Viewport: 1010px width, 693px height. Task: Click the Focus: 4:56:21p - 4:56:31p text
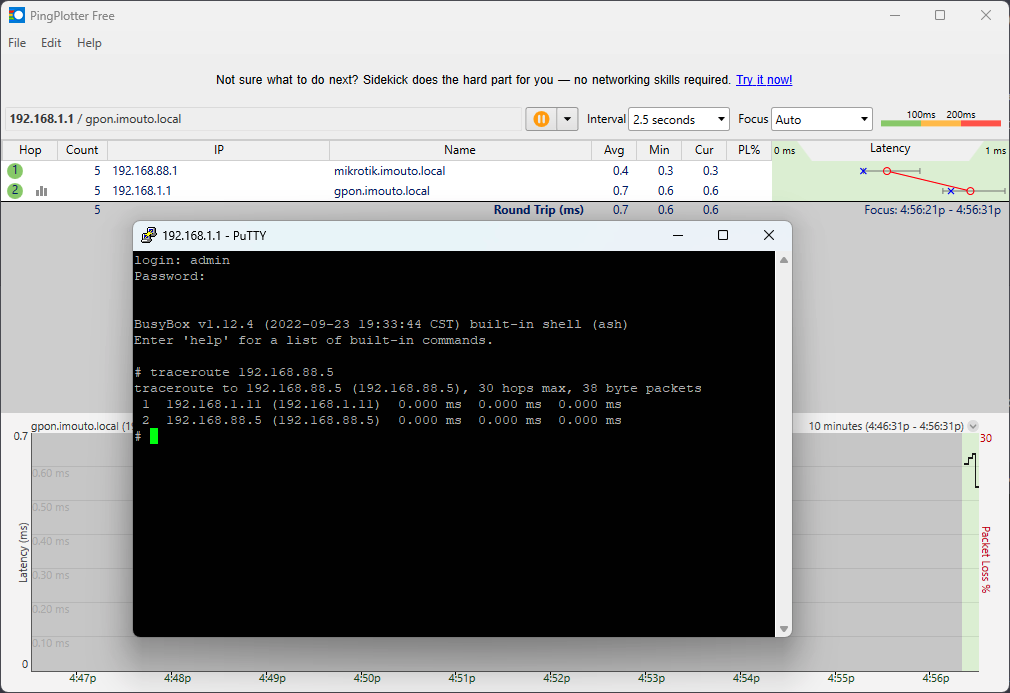pos(933,210)
